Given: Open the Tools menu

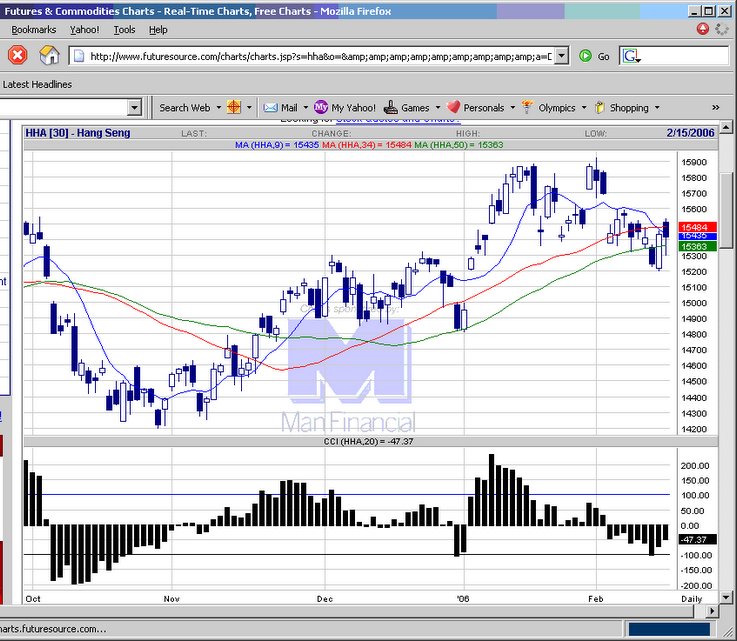Looking at the screenshot, I should point(125,30).
